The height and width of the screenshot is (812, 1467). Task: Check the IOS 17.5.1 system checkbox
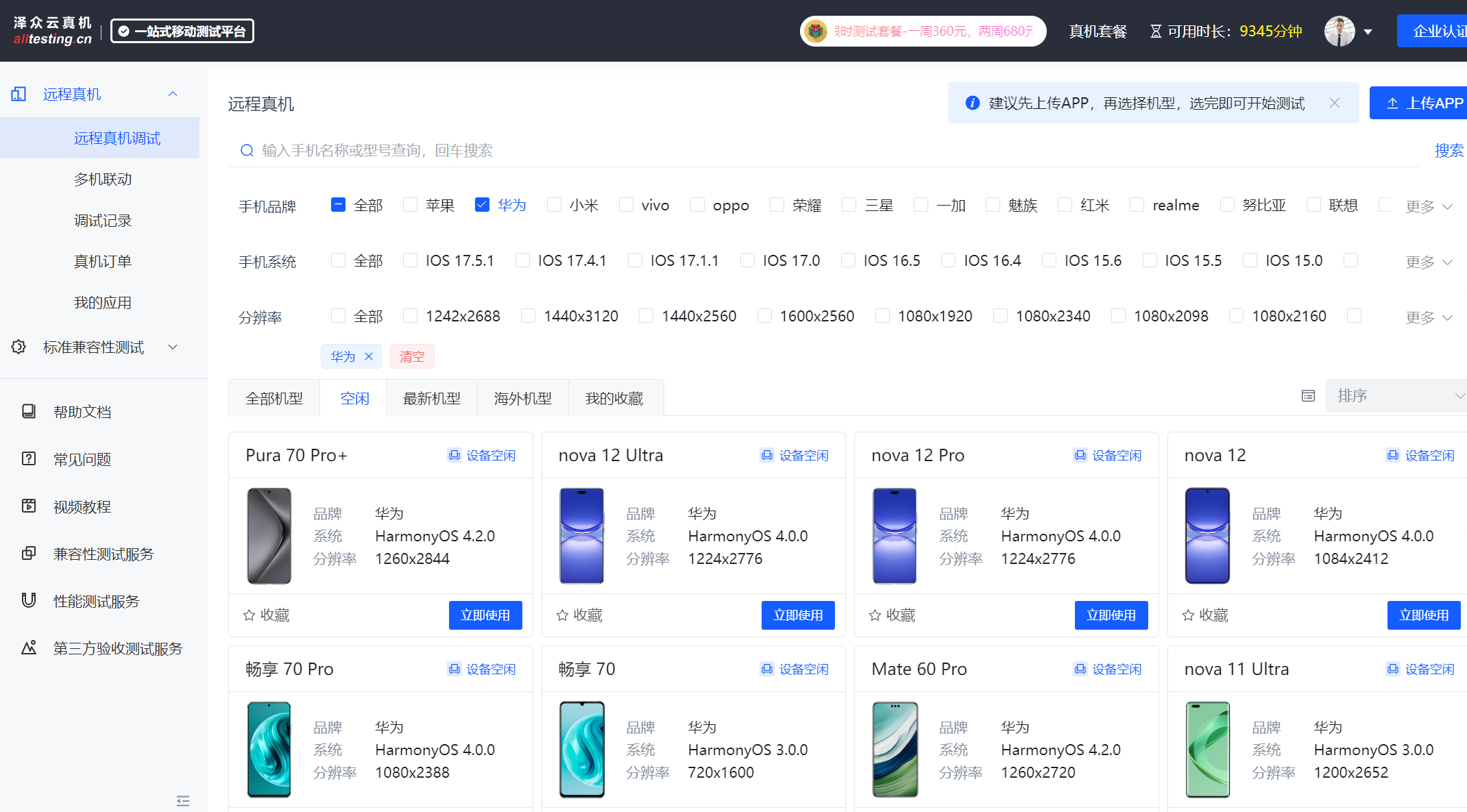point(410,260)
